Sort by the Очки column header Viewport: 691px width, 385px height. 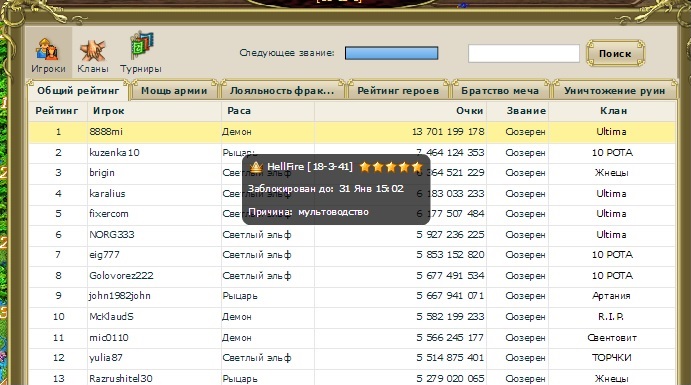pyautogui.click(x=470, y=111)
